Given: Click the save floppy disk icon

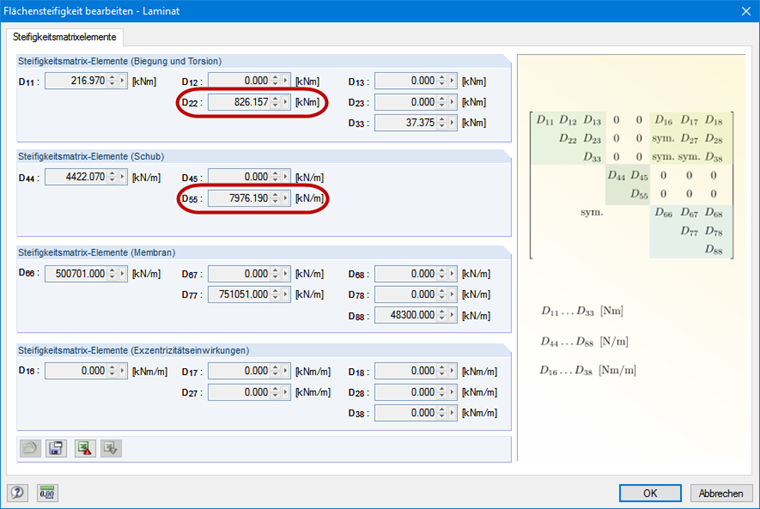Looking at the screenshot, I should [x=56, y=448].
